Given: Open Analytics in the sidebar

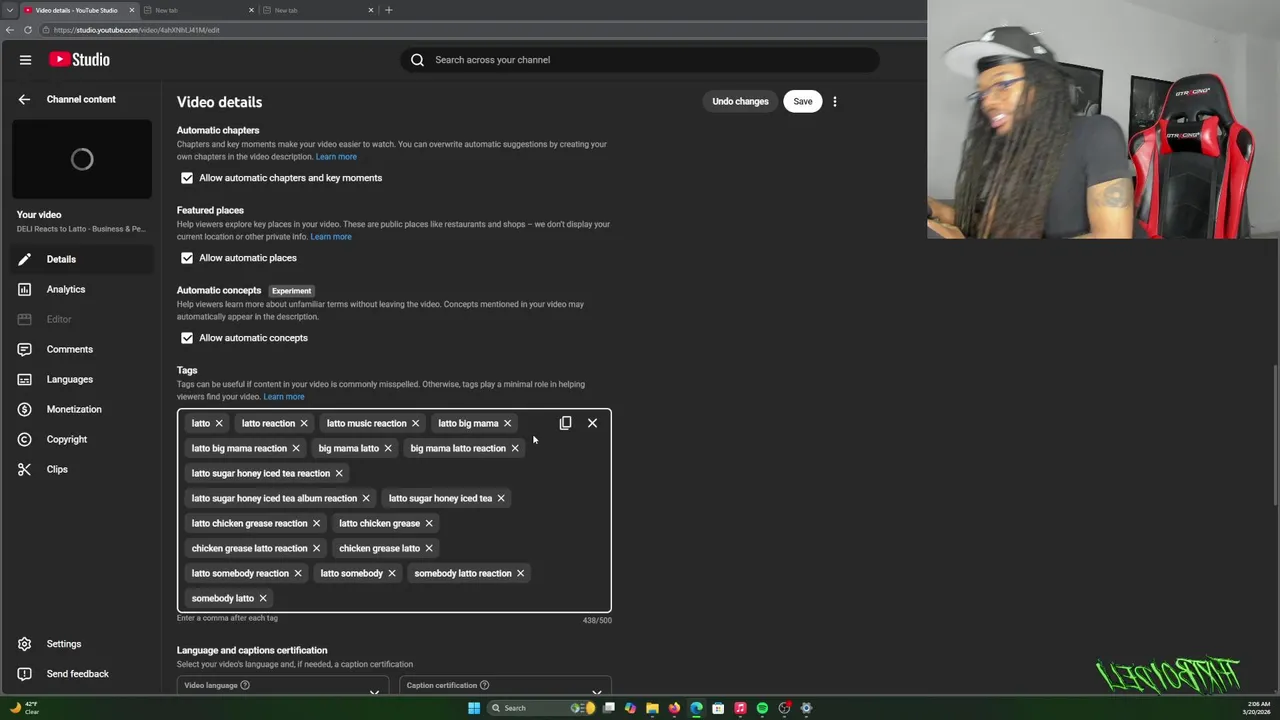Looking at the screenshot, I should (66, 289).
